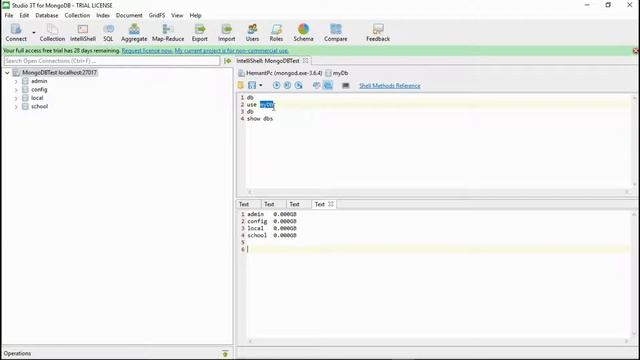Screen dimensions: 640x360
Task: Open the Connect dropdown arrow
Action: tap(34, 33)
